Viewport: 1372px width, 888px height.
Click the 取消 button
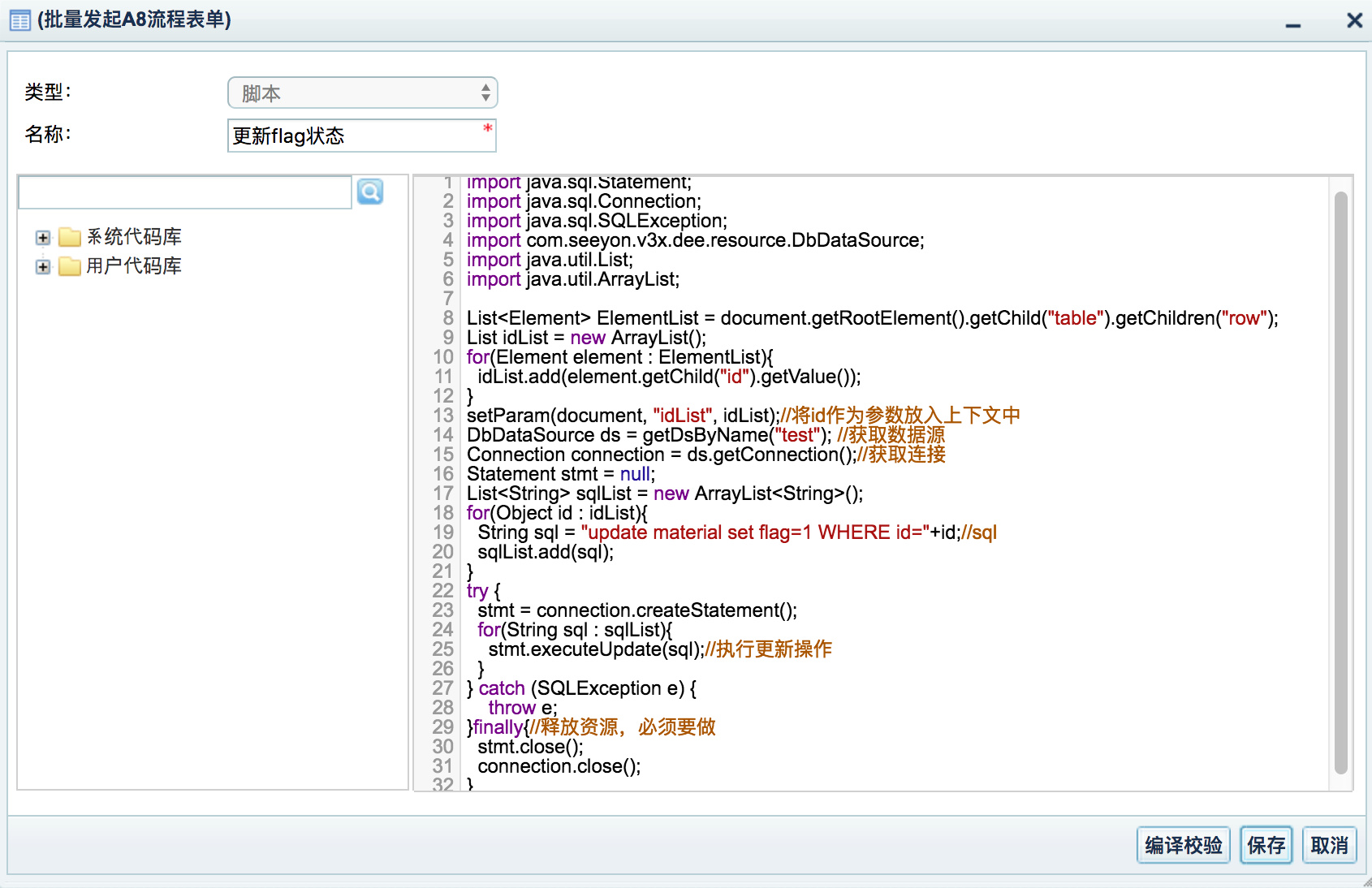pos(1329,846)
